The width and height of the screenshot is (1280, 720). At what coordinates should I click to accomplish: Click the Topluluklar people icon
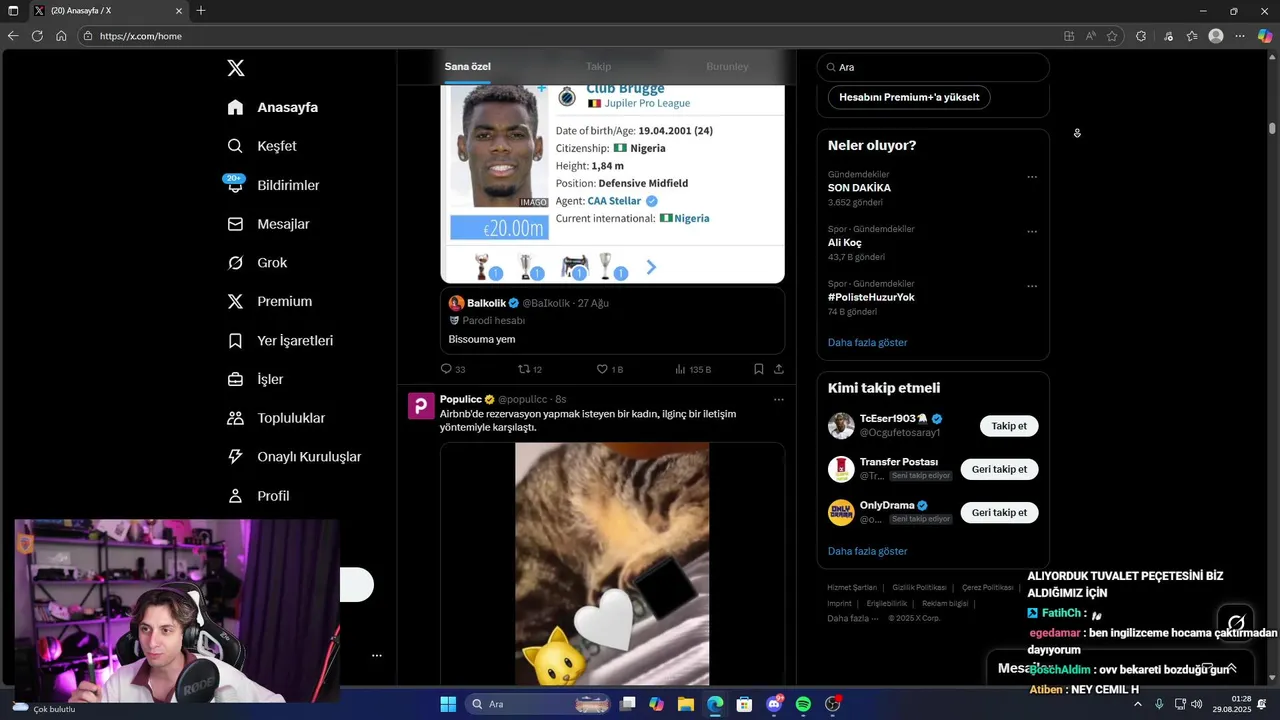[x=235, y=418]
